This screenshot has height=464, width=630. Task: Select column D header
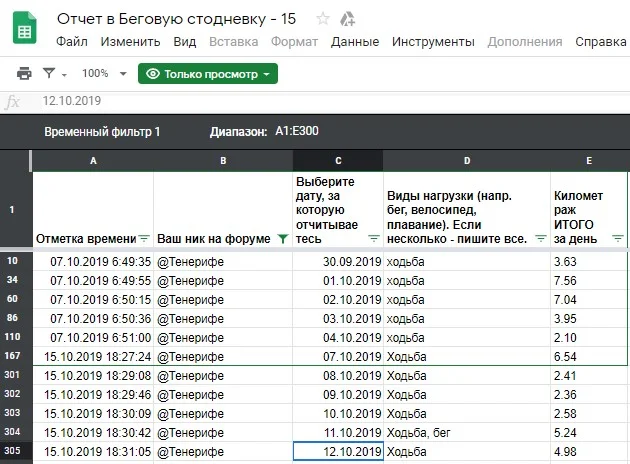(x=466, y=161)
